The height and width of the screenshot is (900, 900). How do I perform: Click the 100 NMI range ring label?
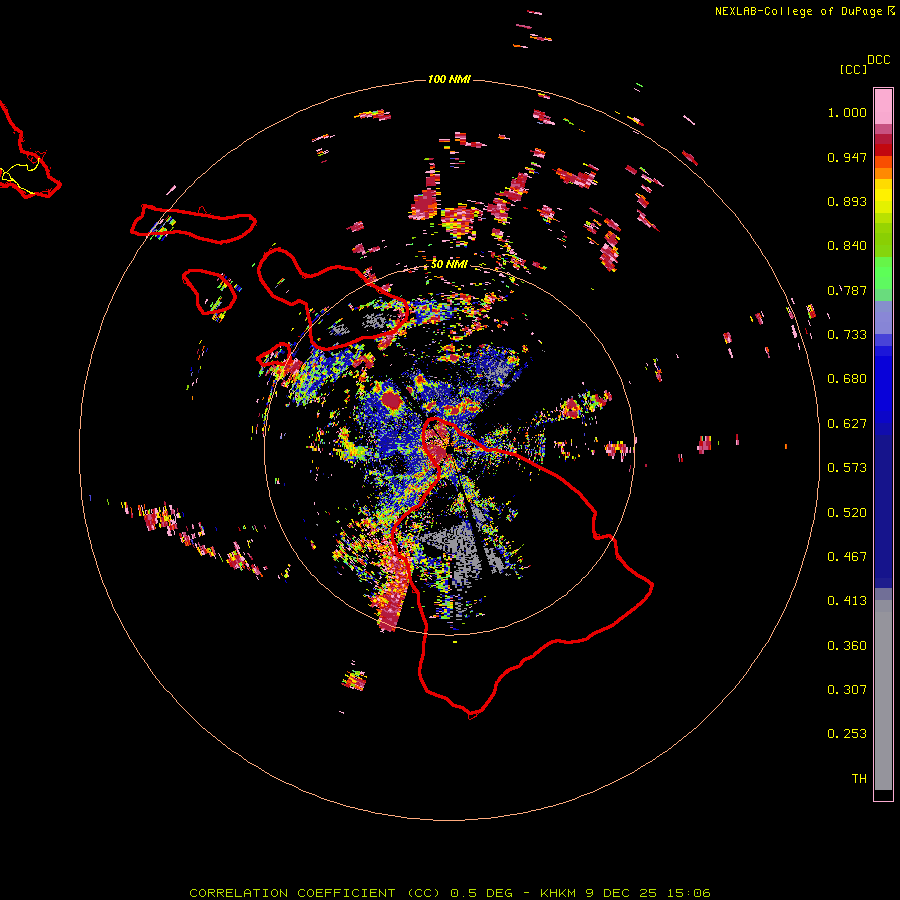[x=449, y=79]
